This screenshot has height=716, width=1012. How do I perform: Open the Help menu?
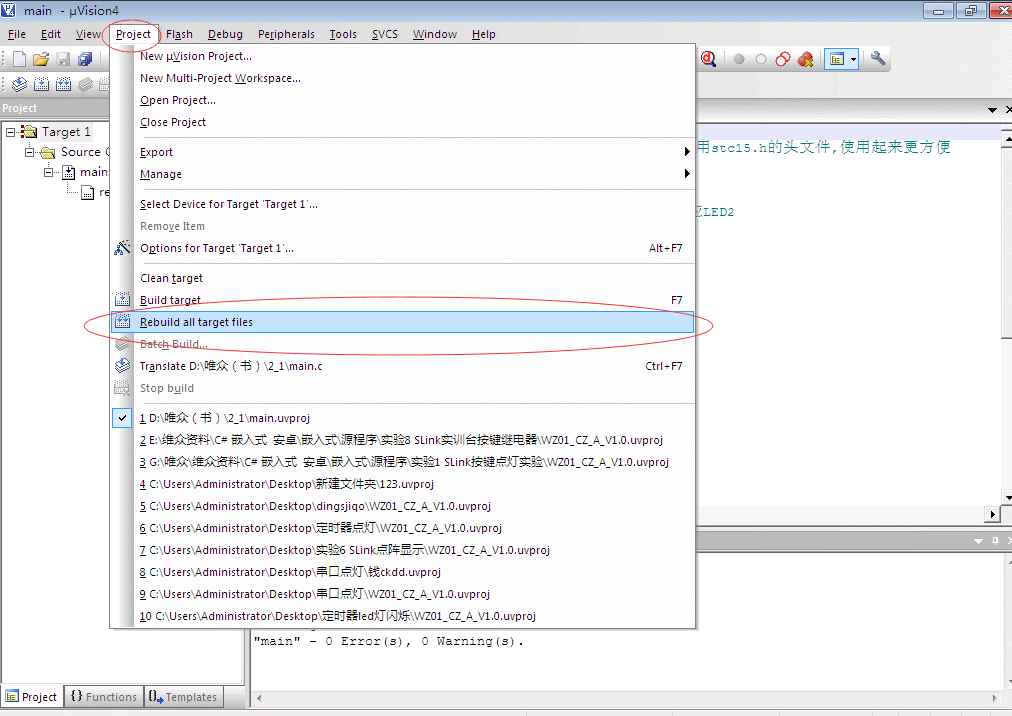pyautogui.click(x=483, y=34)
